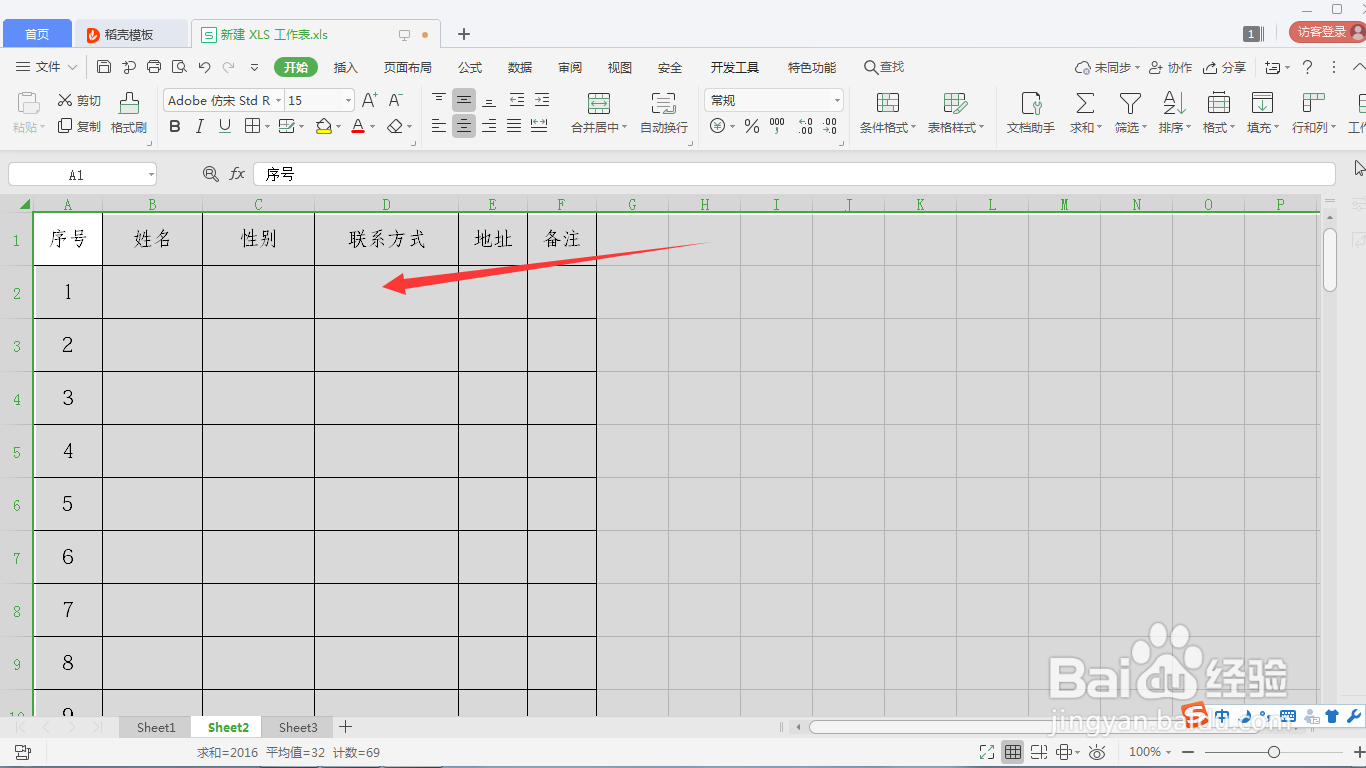Click the percent style icon
1366x768 pixels.
[x=752, y=126]
